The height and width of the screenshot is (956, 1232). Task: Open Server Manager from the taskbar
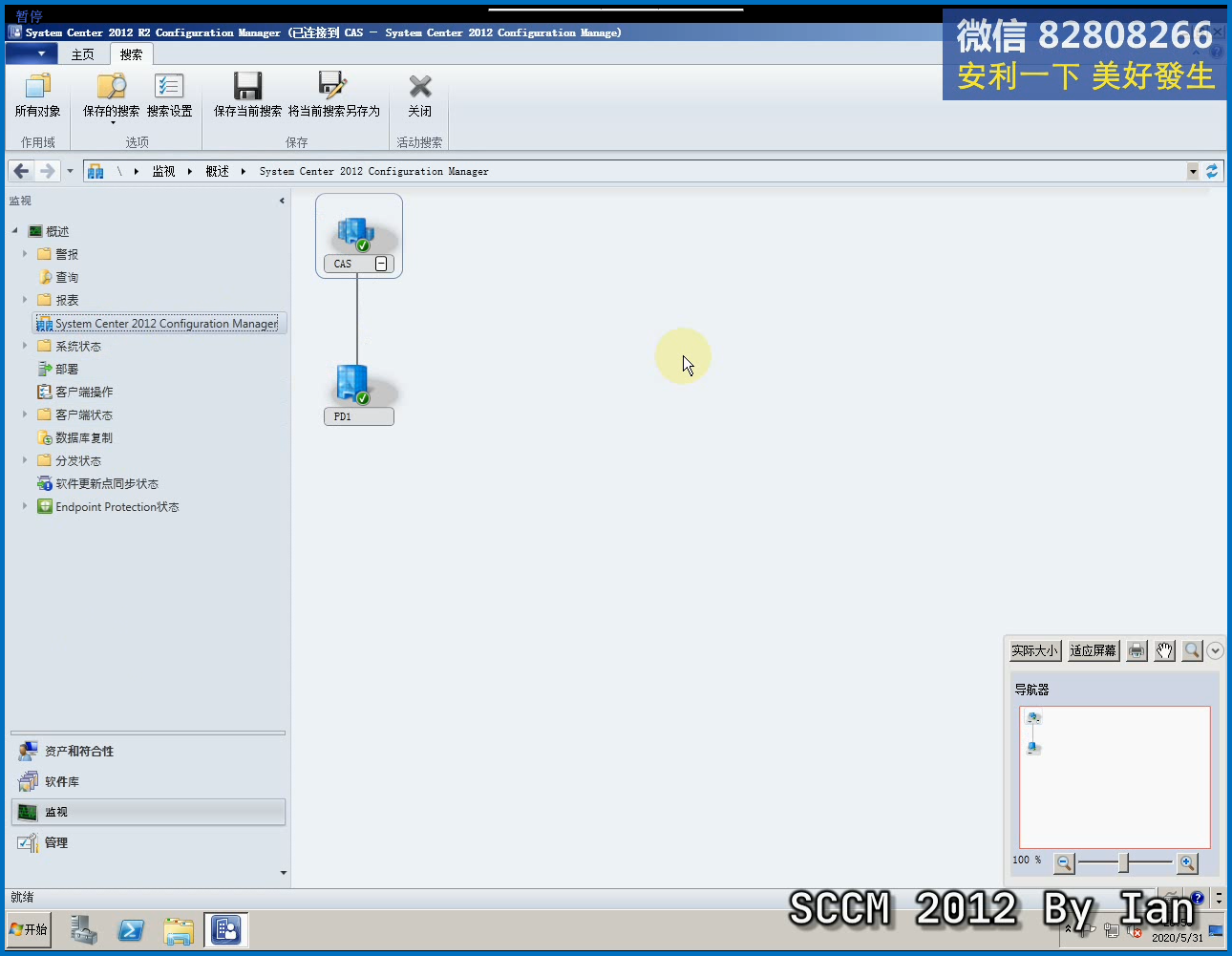click(x=84, y=929)
